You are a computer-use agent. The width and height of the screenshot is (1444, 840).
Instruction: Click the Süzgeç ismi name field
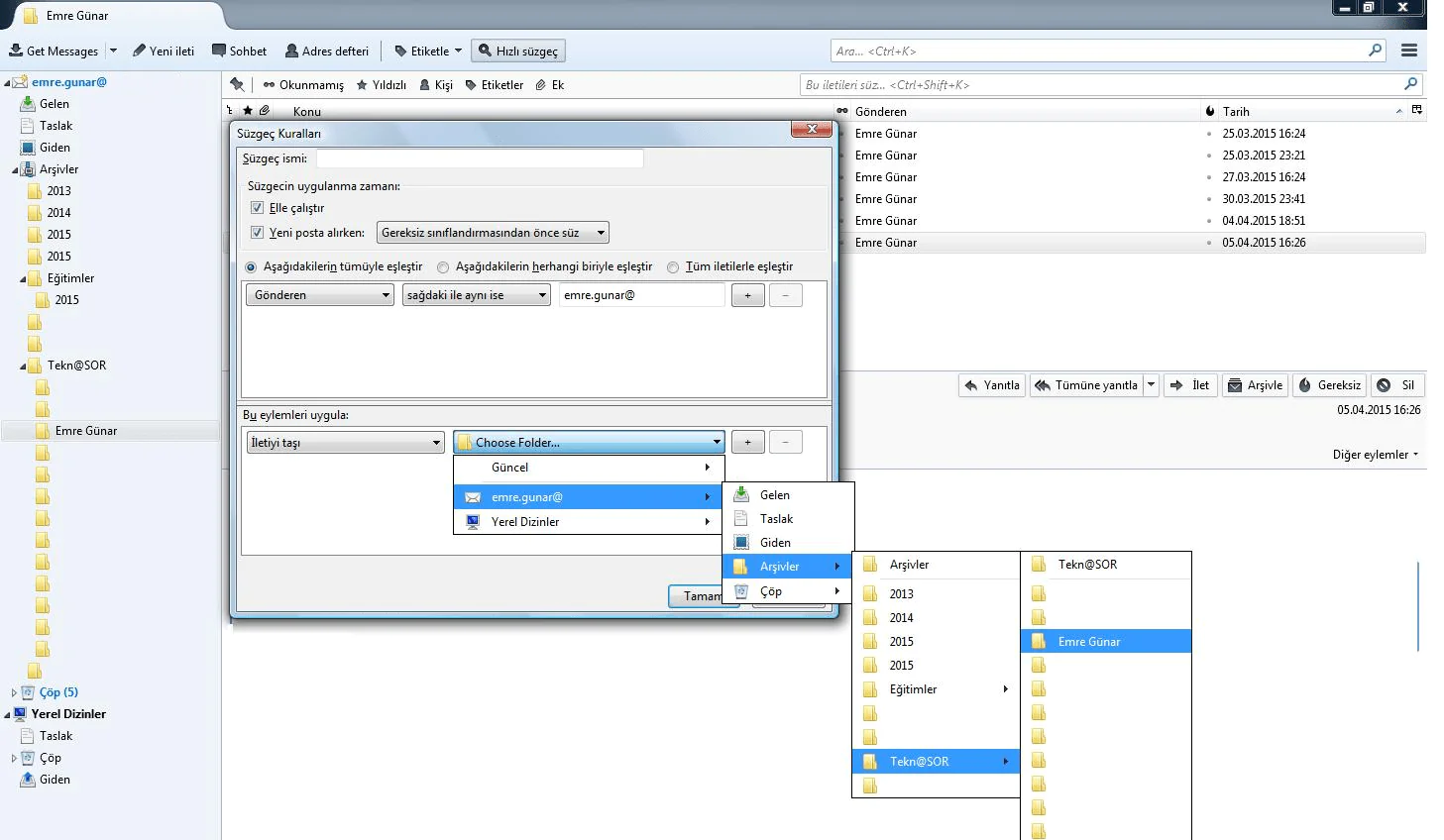pos(479,157)
